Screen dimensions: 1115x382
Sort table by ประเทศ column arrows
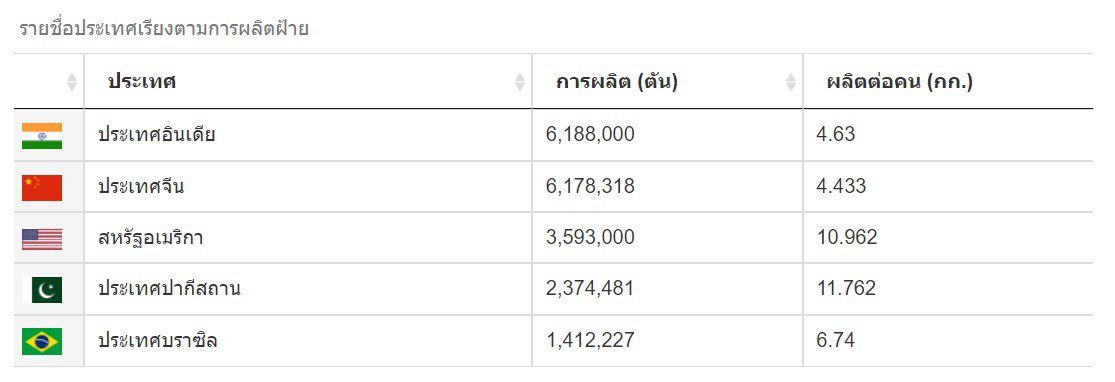[x=520, y=82]
